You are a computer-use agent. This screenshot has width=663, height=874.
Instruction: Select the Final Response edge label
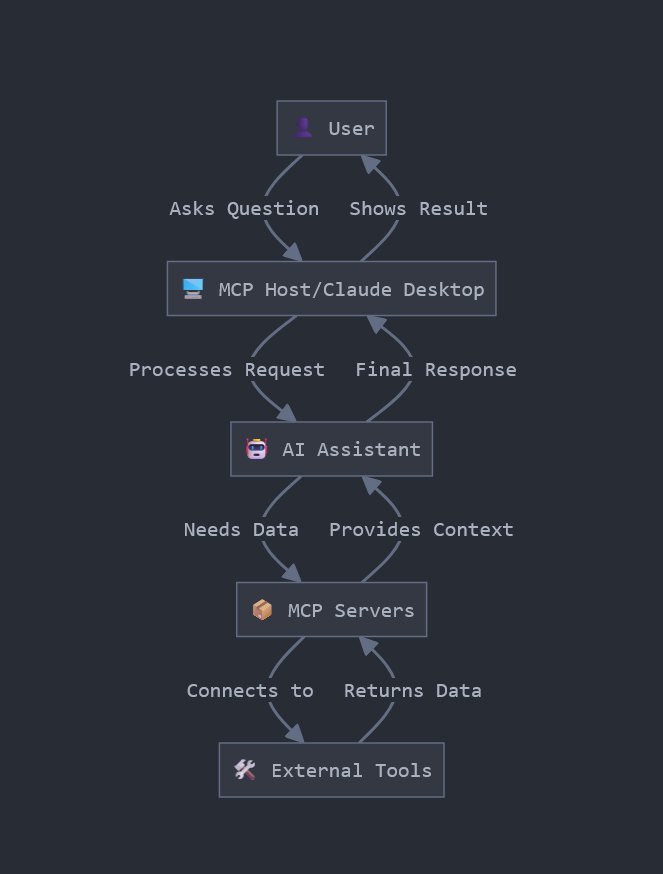(436, 369)
